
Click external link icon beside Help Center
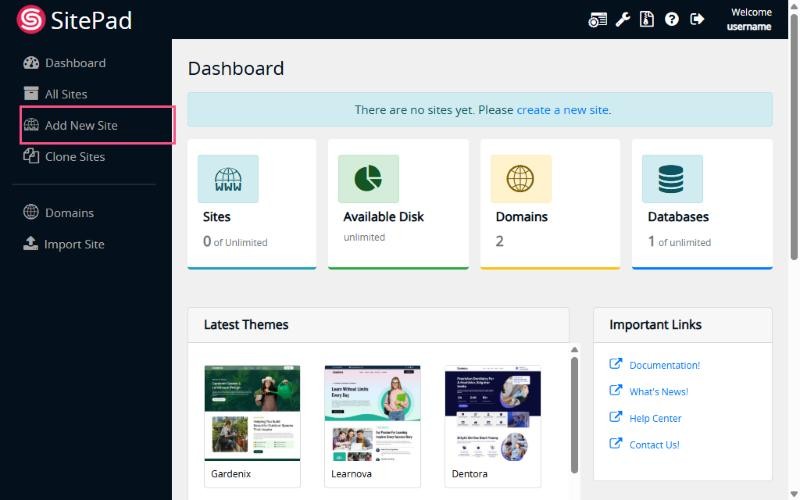click(616, 417)
